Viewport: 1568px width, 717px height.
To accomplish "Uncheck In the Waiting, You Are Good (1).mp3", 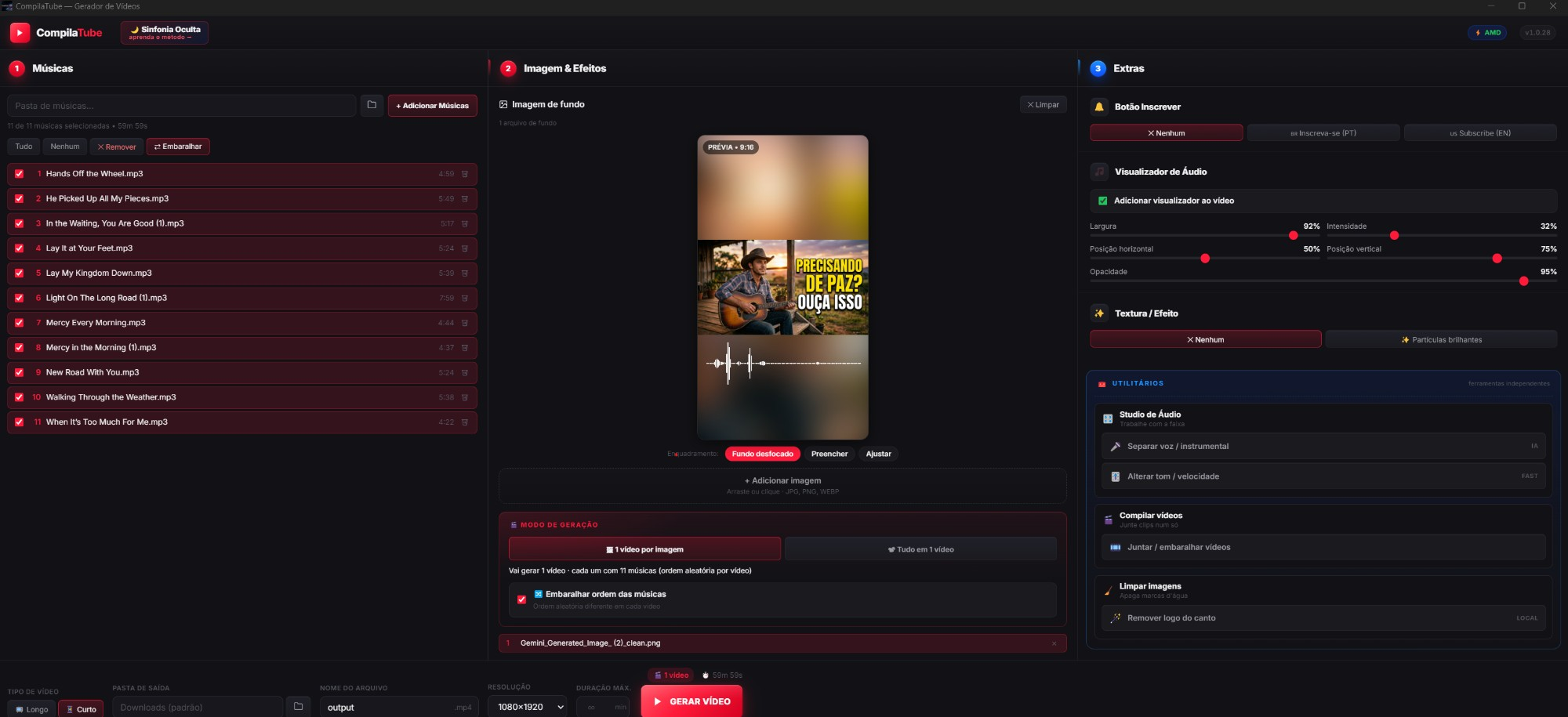I will tap(19, 224).
